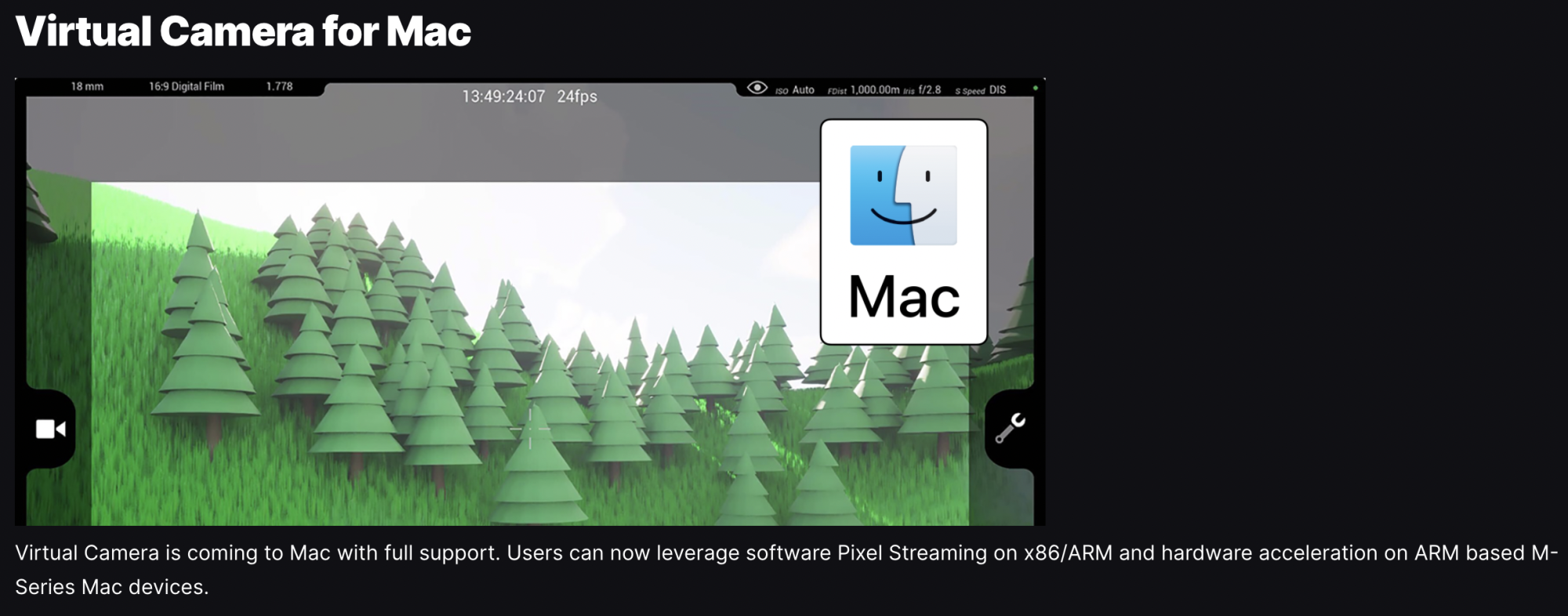Tap the ISO Auto setting
This screenshot has height=616, width=1568.
[x=795, y=90]
